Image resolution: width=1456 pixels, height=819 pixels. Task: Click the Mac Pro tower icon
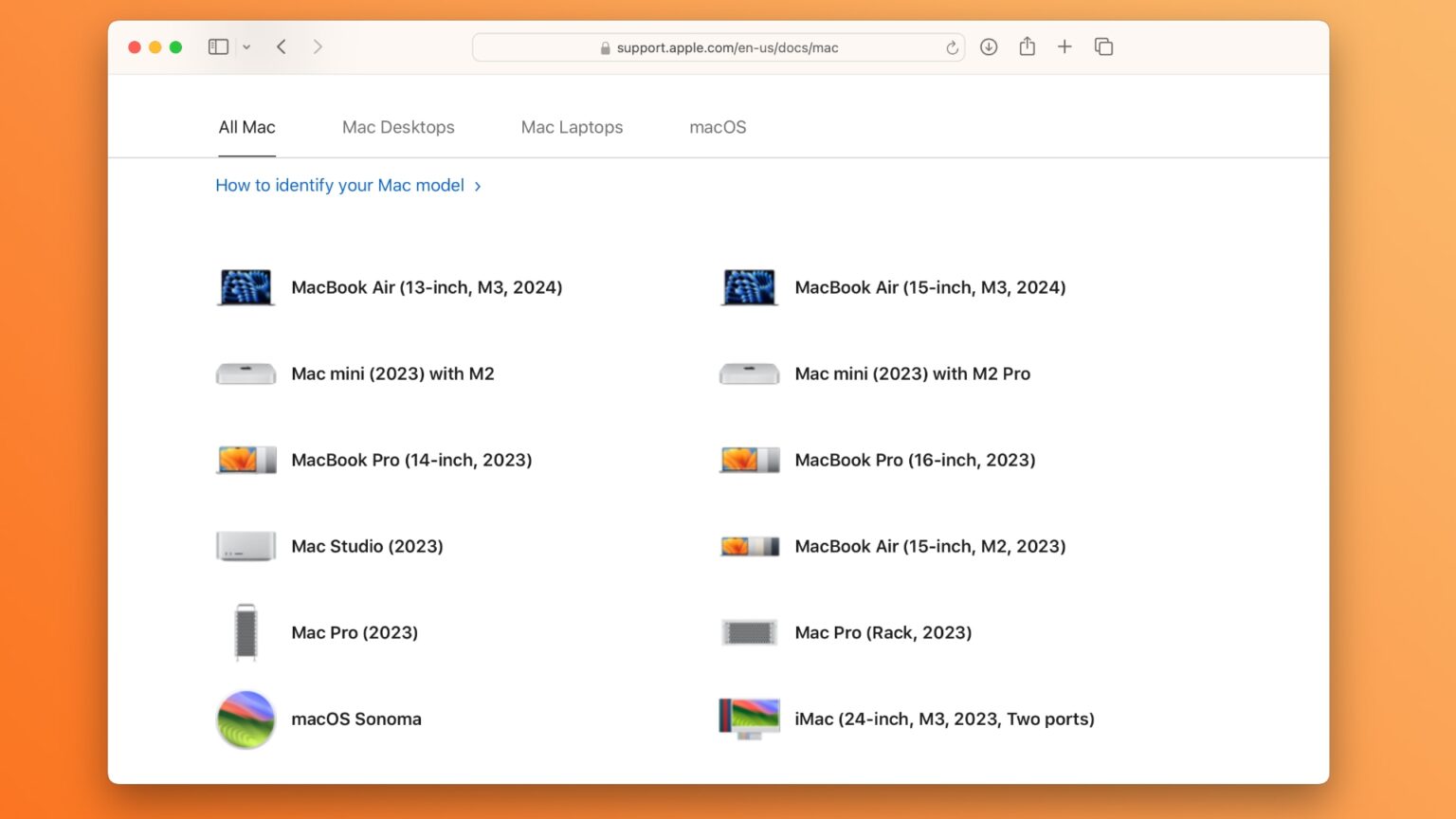click(246, 632)
